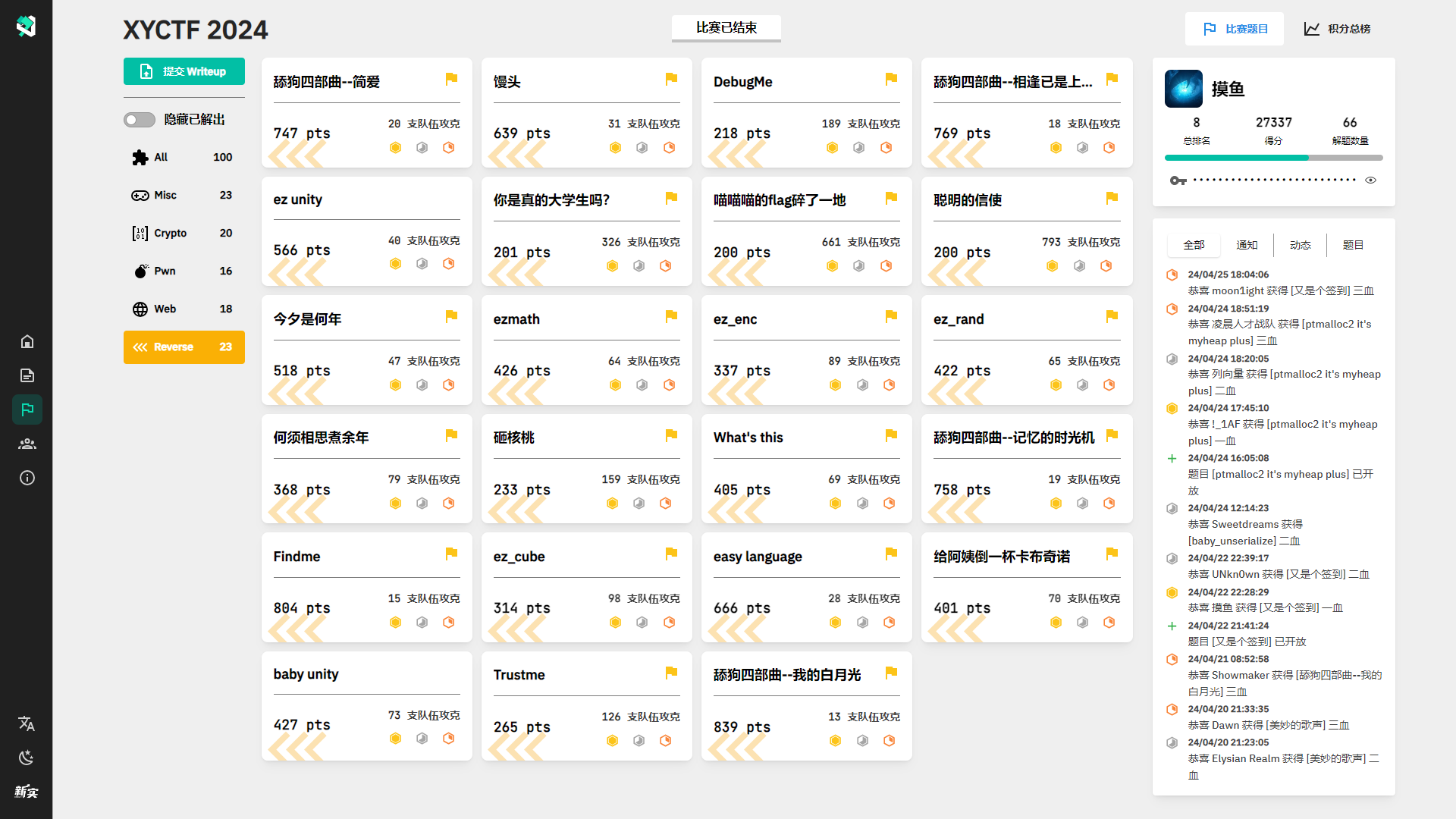The image size is (1456, 819).
Task: Click the team solve progress bar
Action: 1273,158
